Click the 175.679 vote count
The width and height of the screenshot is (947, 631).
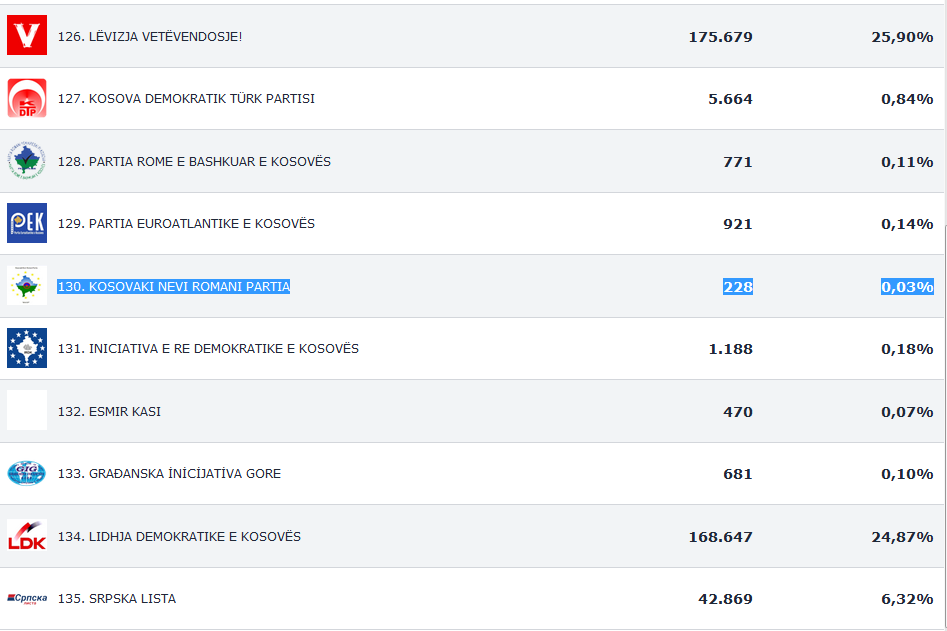(720, 37)
